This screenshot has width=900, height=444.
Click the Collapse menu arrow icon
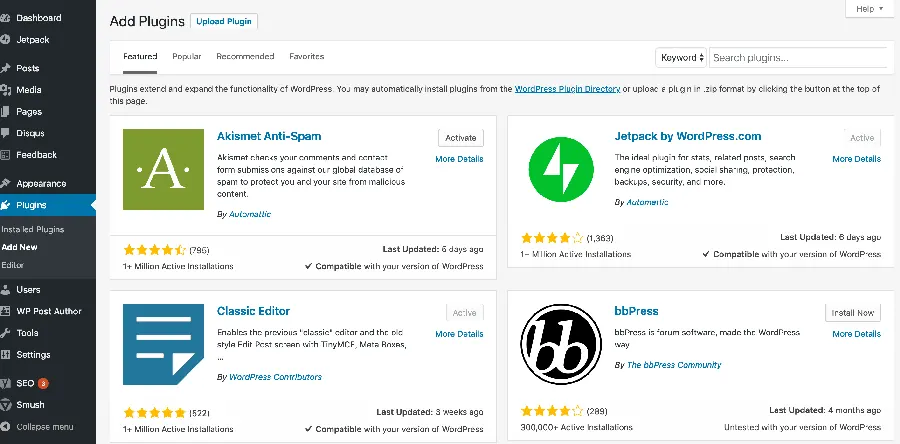point(5,427)
